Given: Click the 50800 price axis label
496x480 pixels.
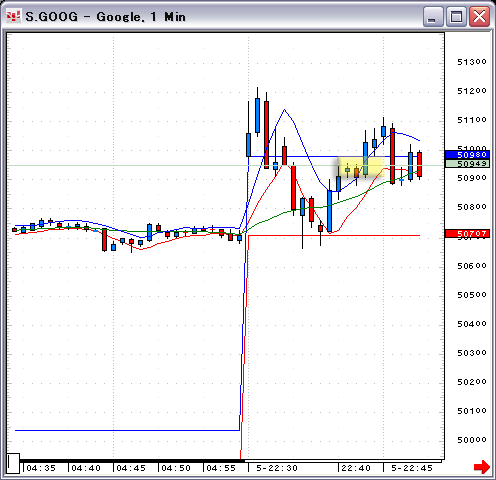Looking at the screenshot, I should [x=471, y=207].
